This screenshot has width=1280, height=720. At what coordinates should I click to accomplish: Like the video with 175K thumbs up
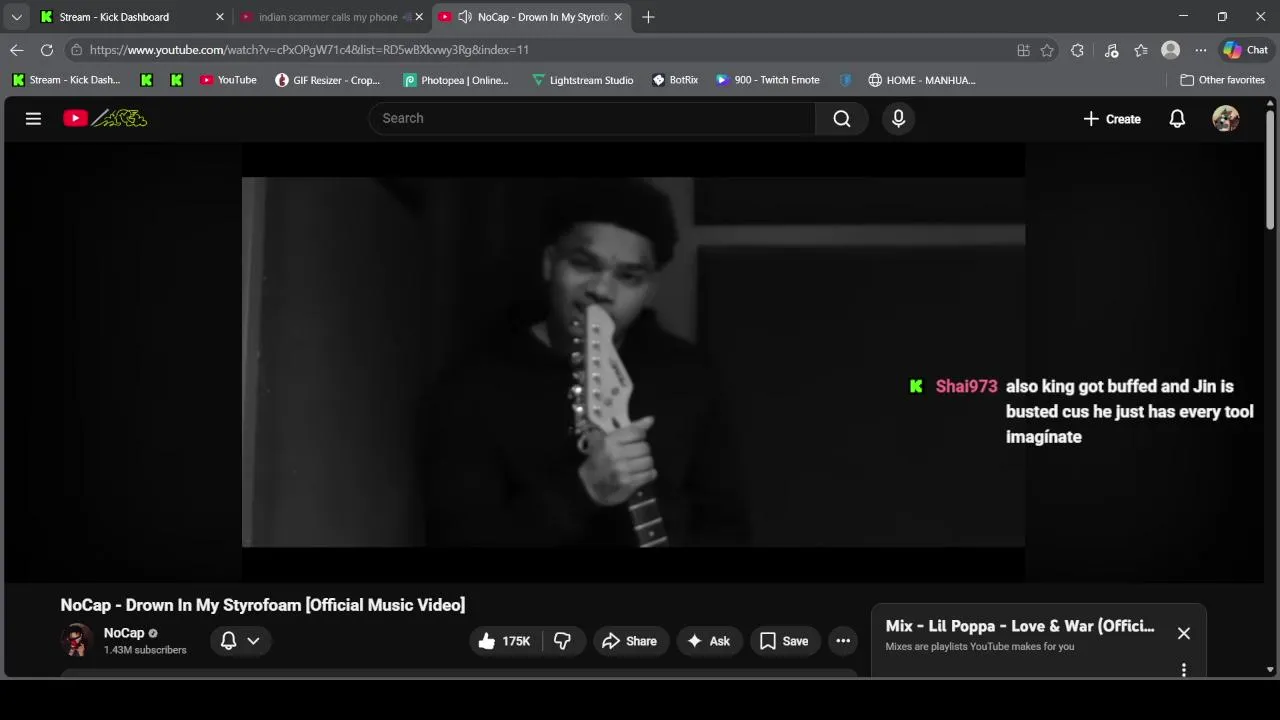pyautogui.click(x=504, y=641)
